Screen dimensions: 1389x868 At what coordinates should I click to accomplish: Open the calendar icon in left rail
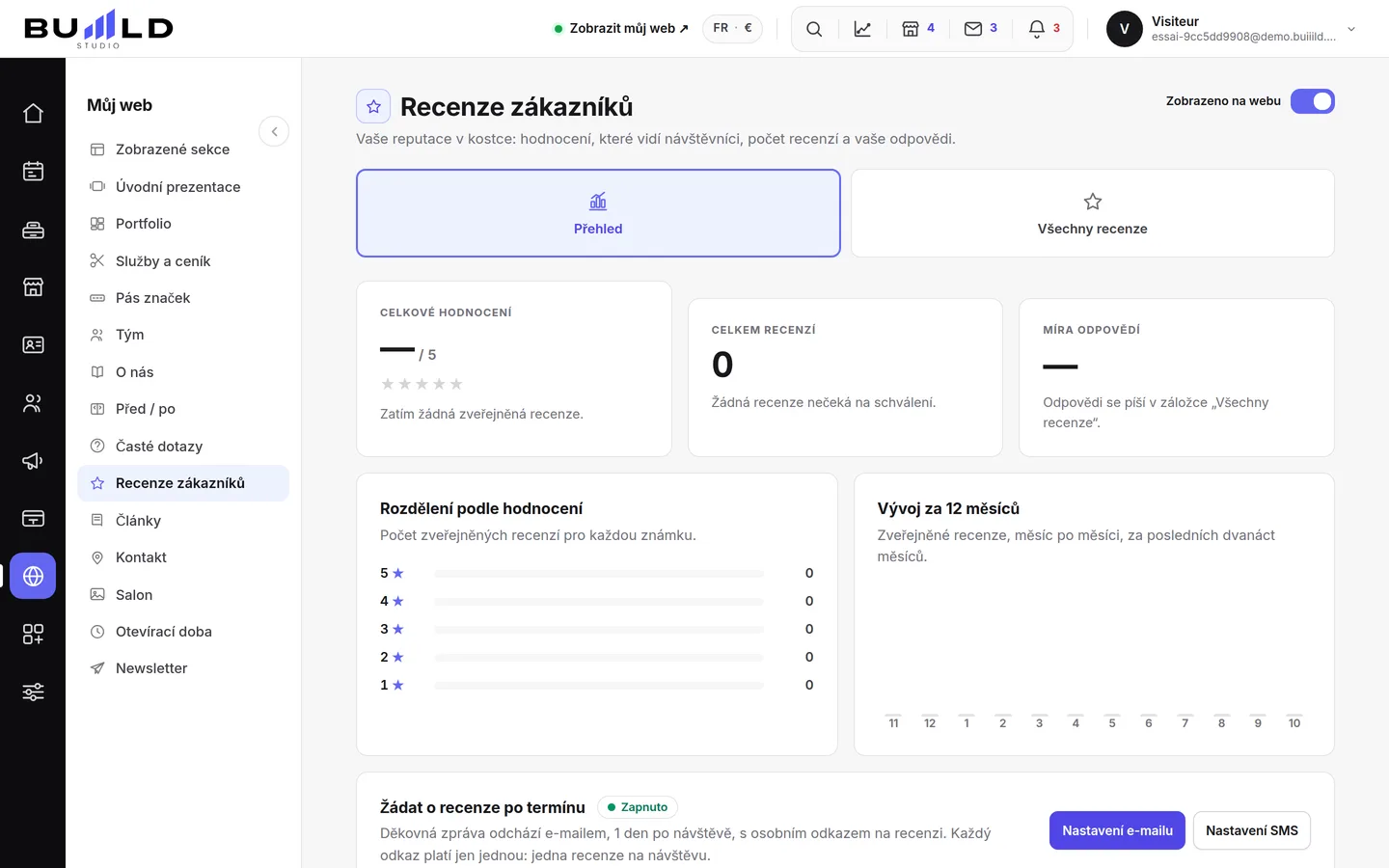pyautogui.click(x=33, y=171)
